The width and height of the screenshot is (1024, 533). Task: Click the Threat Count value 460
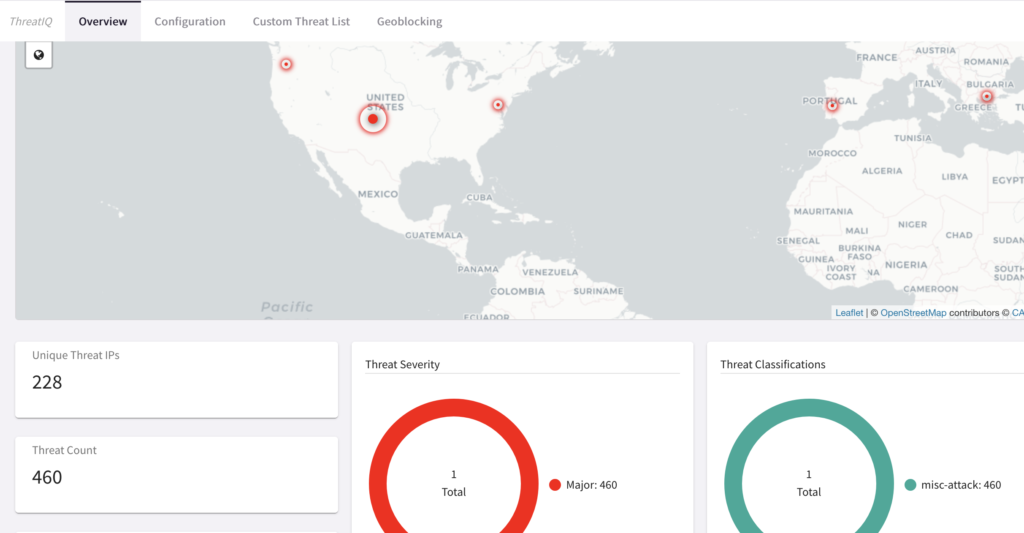click(x=47, y=477)
